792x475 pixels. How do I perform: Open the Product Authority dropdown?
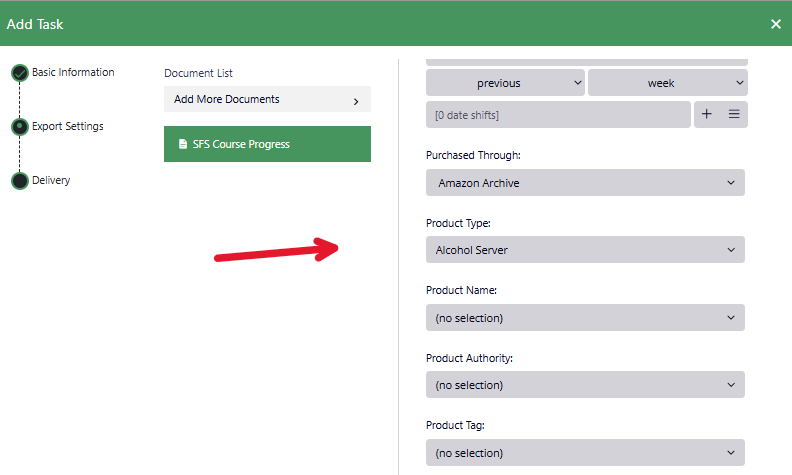point(585,385)
